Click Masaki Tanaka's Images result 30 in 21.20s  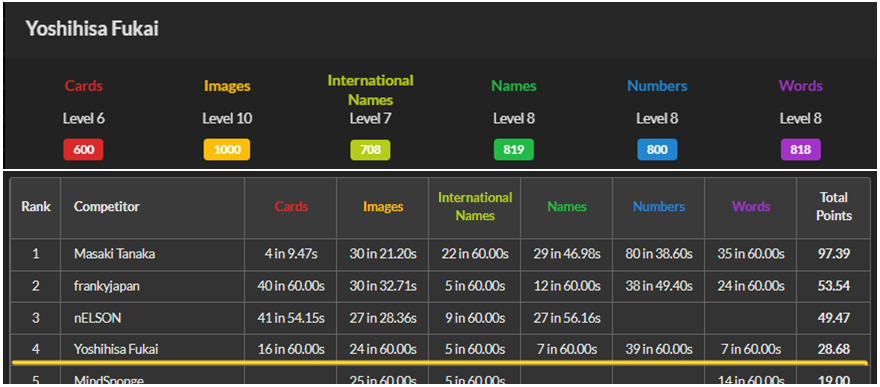pyautogui.click(x=383, y=254)
